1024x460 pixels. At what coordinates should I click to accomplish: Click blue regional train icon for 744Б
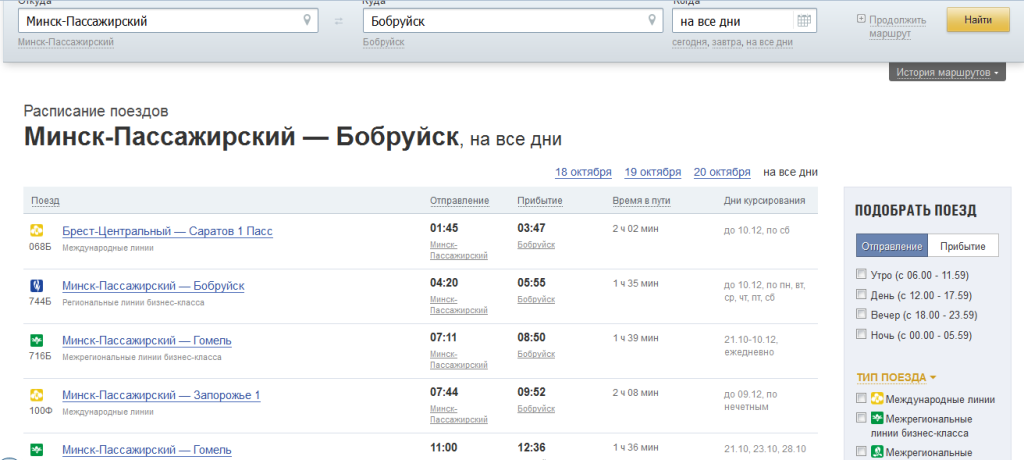[x=37, y=286]
